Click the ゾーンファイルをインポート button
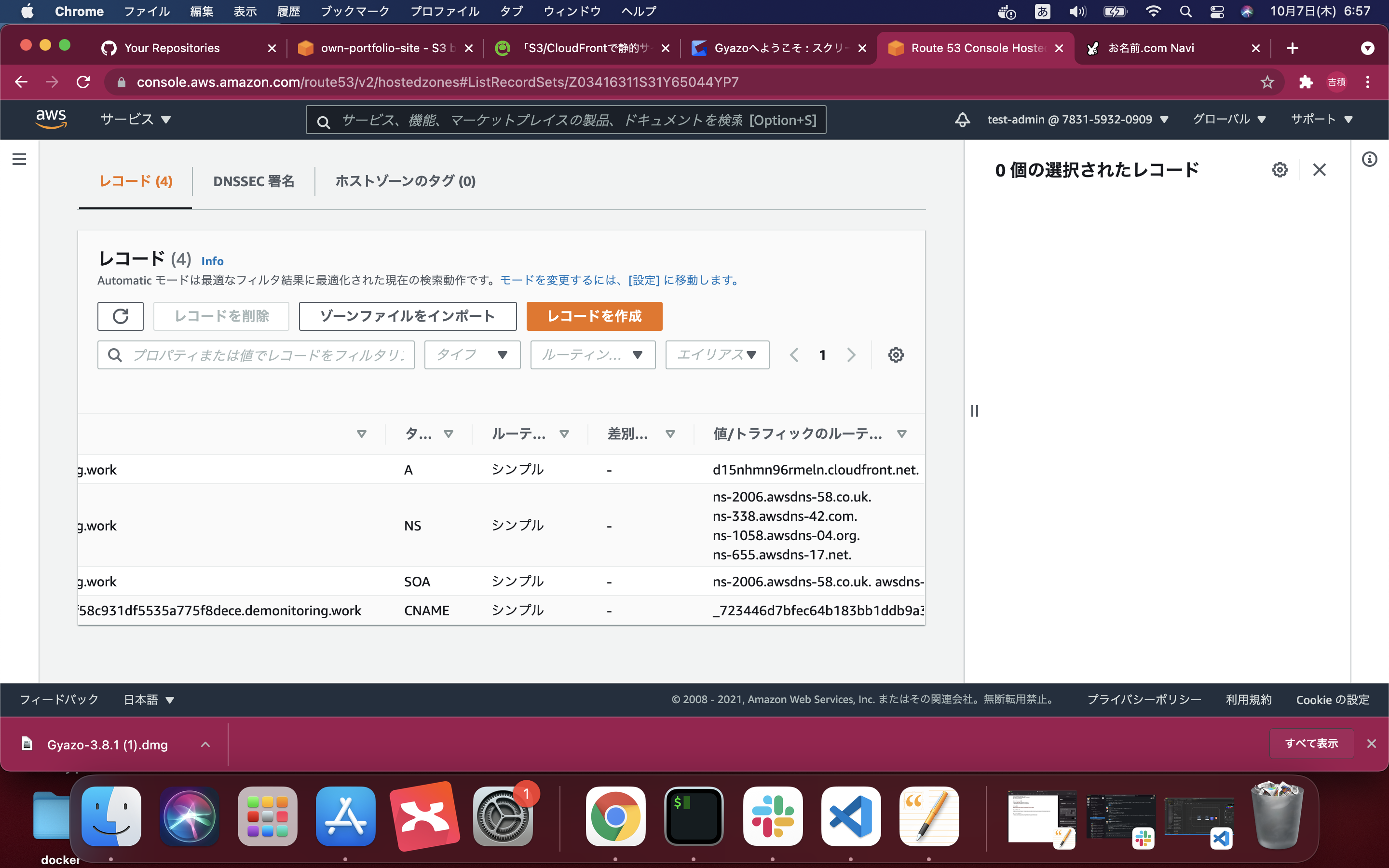 click(408, 316)
